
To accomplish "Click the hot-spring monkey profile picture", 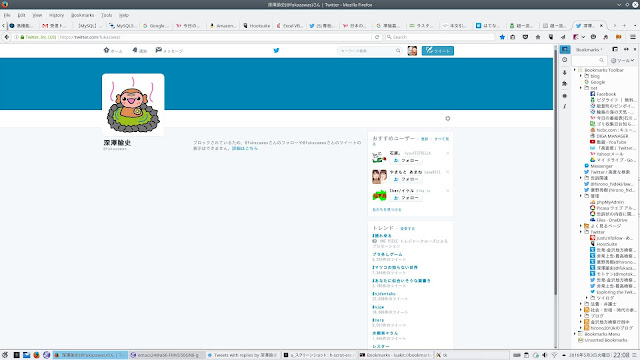I will (x=133, y=105).
